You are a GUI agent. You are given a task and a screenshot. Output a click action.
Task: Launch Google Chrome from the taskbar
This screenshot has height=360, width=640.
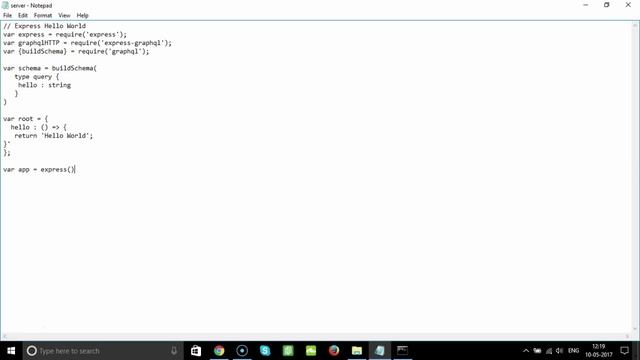[219, 351]
